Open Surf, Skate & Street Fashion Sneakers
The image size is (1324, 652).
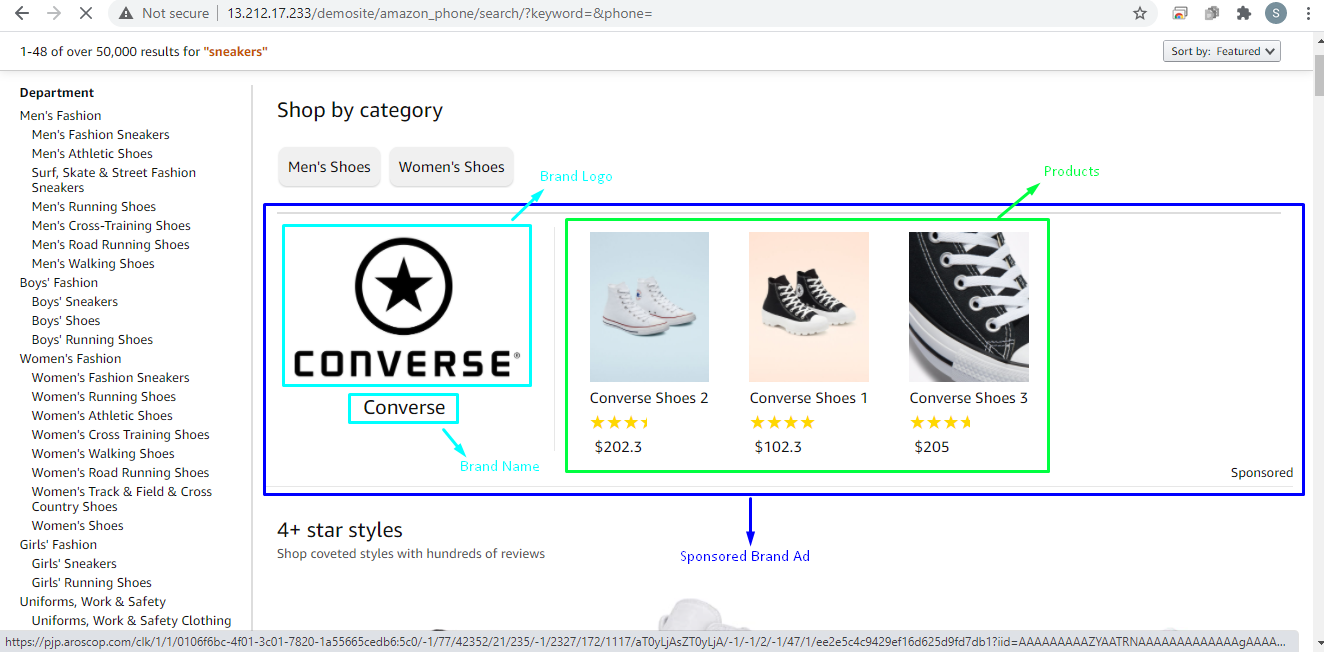coord(114,180)
